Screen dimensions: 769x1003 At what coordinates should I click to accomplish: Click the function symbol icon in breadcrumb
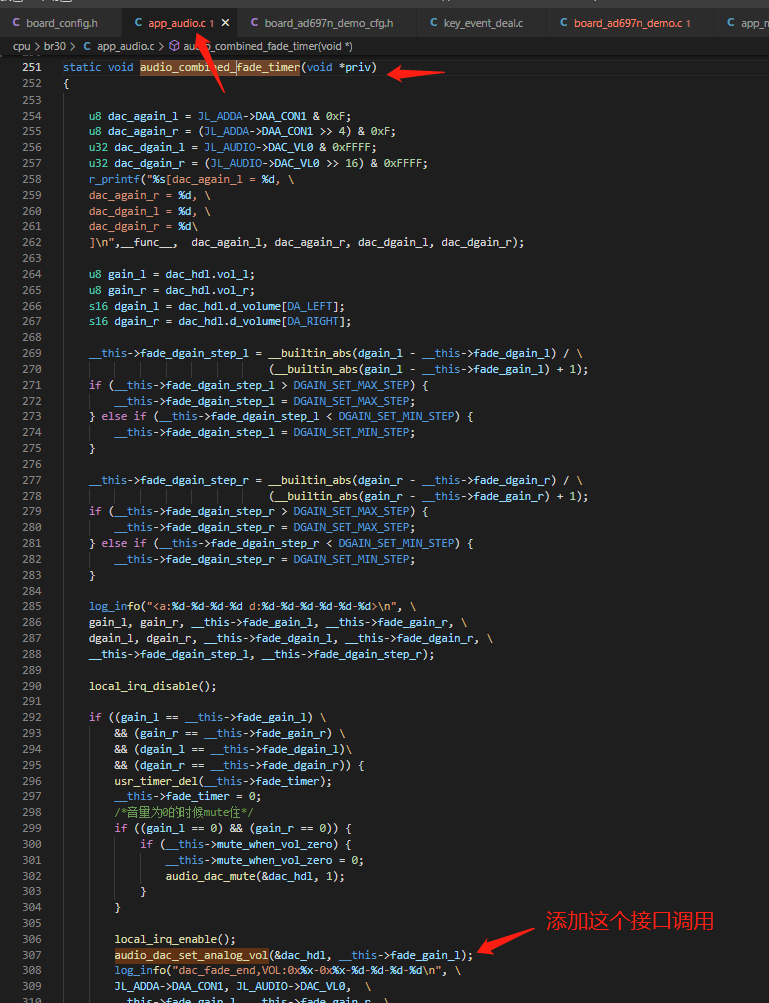tap(174, 46)
